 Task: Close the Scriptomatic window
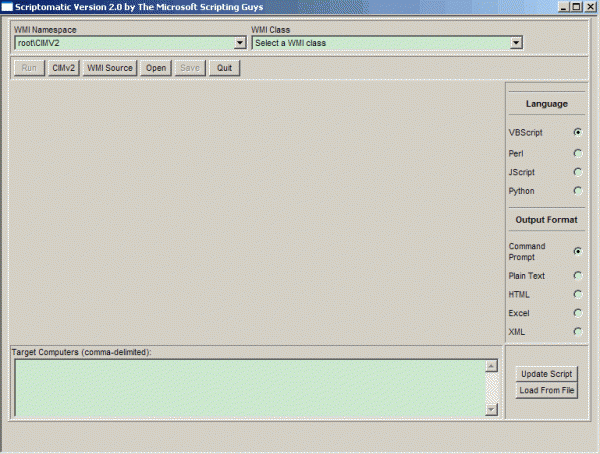click(590, 7)
